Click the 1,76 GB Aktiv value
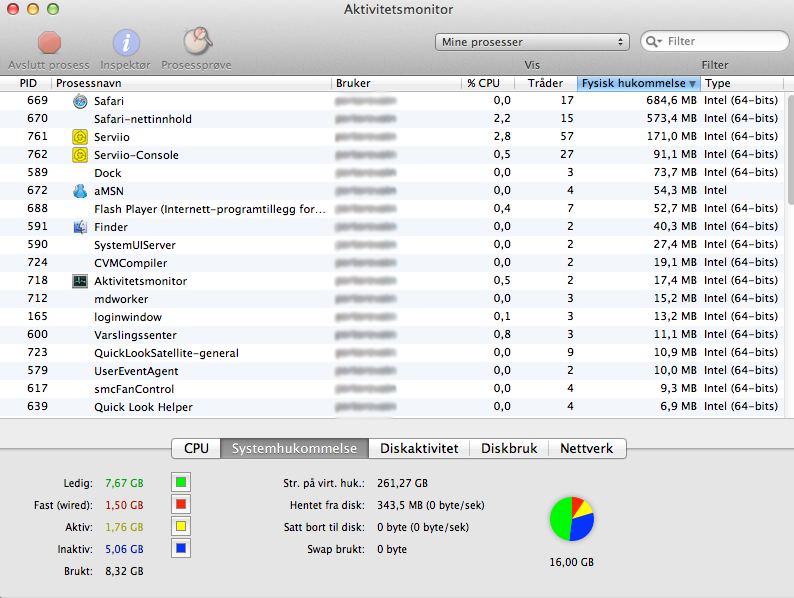Image resolution: width=794 pixels, height=598 pixels. point(124,527)
